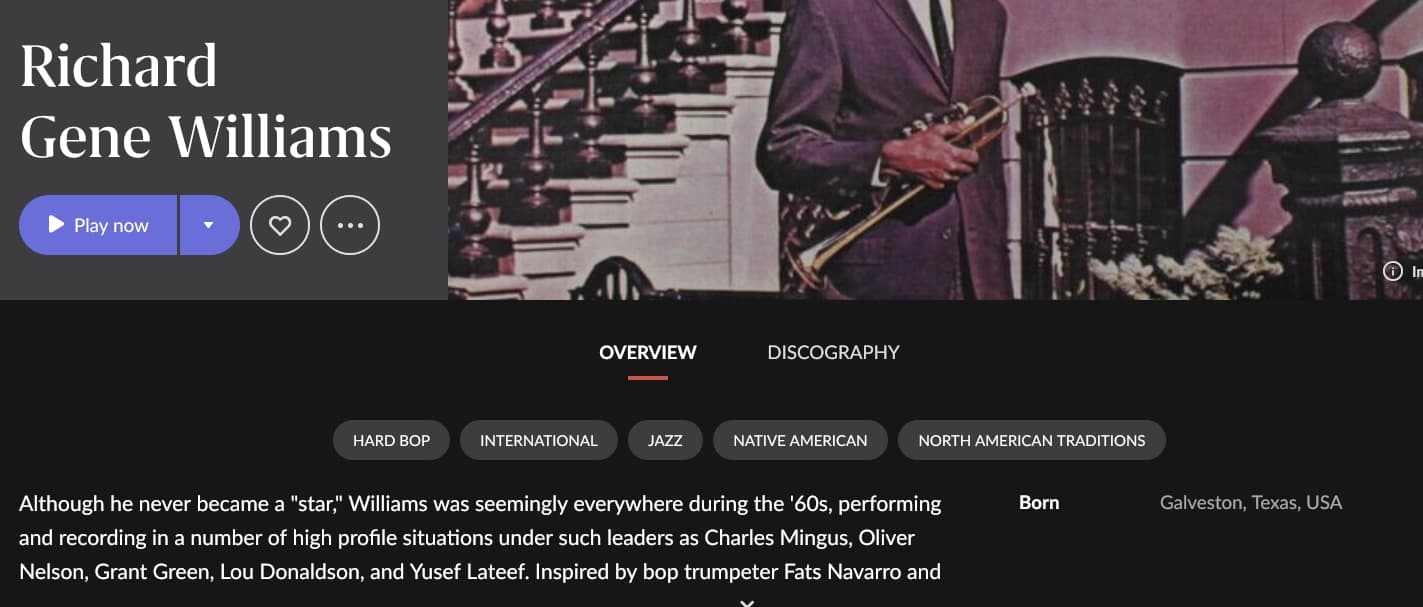Click the Born label
This screenshot has height=607, width=1423.
[1039, 502]
